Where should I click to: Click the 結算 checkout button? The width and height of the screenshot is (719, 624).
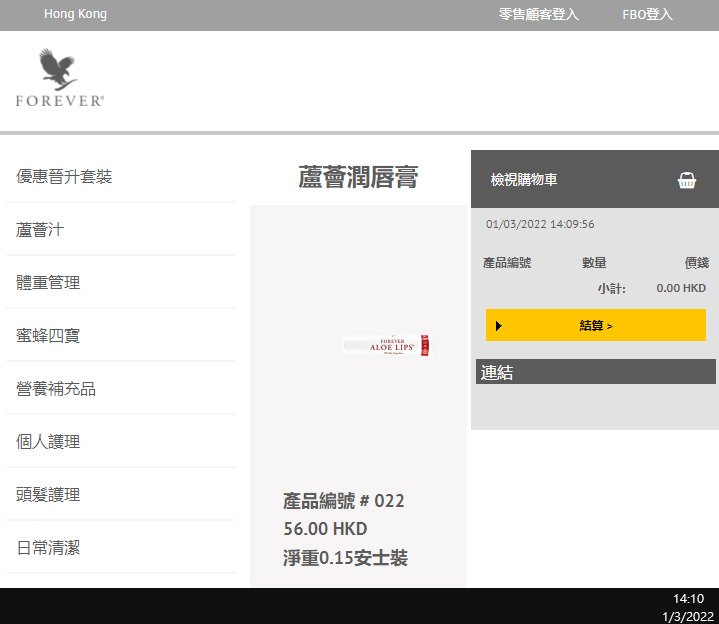click(596, 325)
